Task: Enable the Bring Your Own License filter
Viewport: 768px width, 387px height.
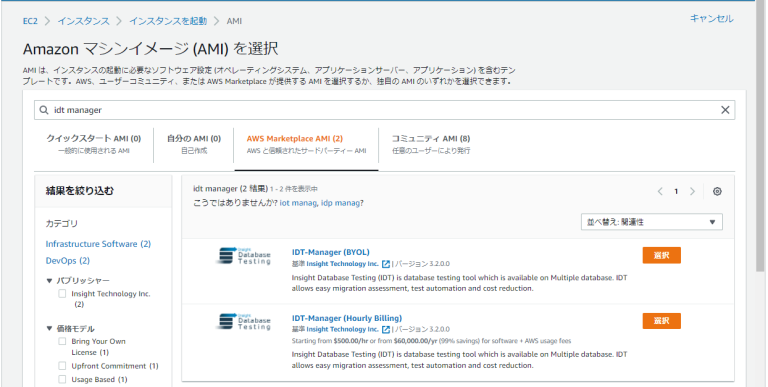Action: coord(62,341)
